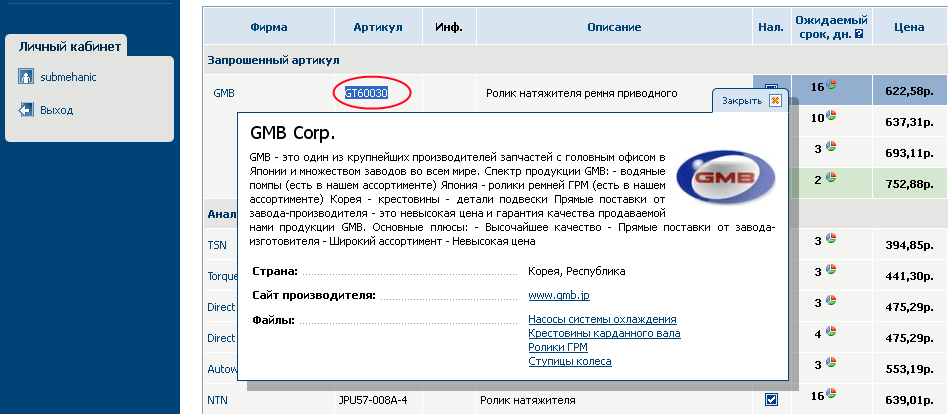Click the GMB firm link in table

pos(223,94)
